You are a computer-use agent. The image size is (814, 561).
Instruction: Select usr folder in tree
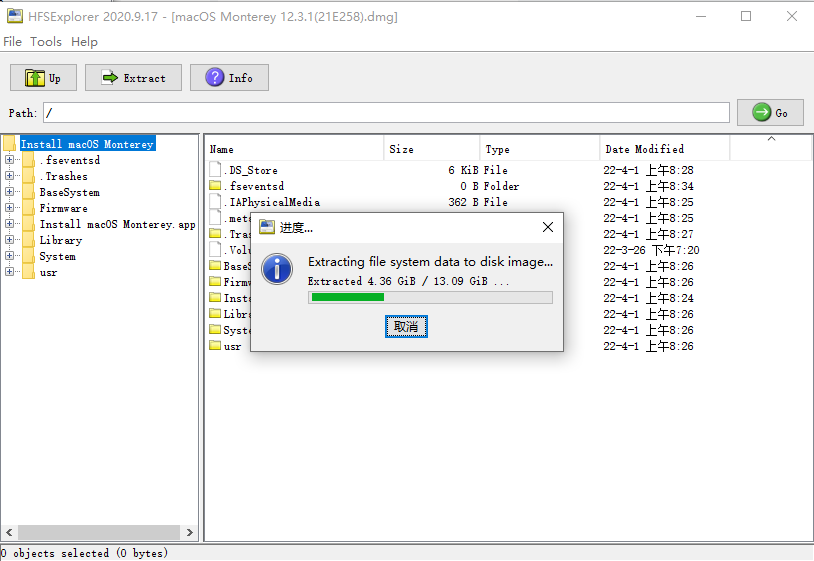pyautogui.click(x=48, y=272)
